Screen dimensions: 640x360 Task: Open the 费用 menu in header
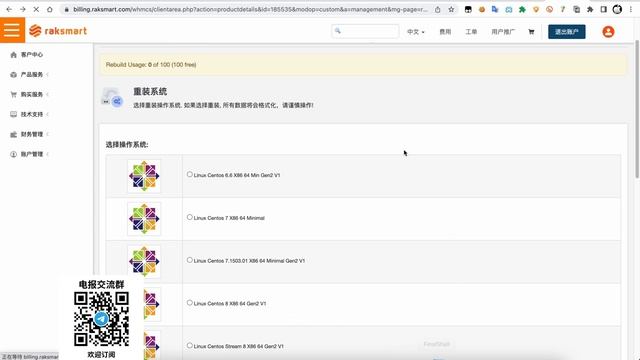coord(445,32)
